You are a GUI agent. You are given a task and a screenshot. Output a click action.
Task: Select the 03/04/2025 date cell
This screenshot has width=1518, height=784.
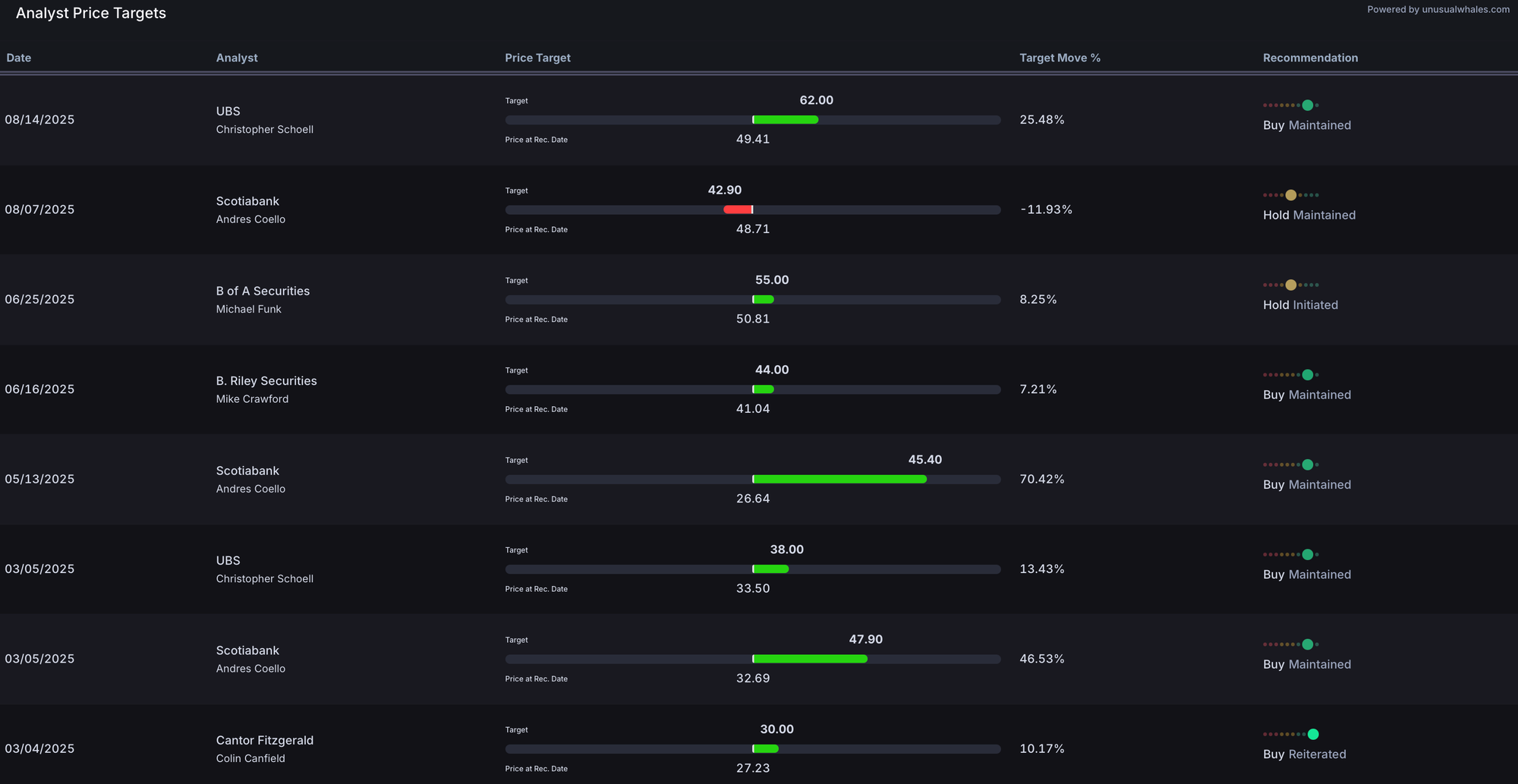[39, 749]
